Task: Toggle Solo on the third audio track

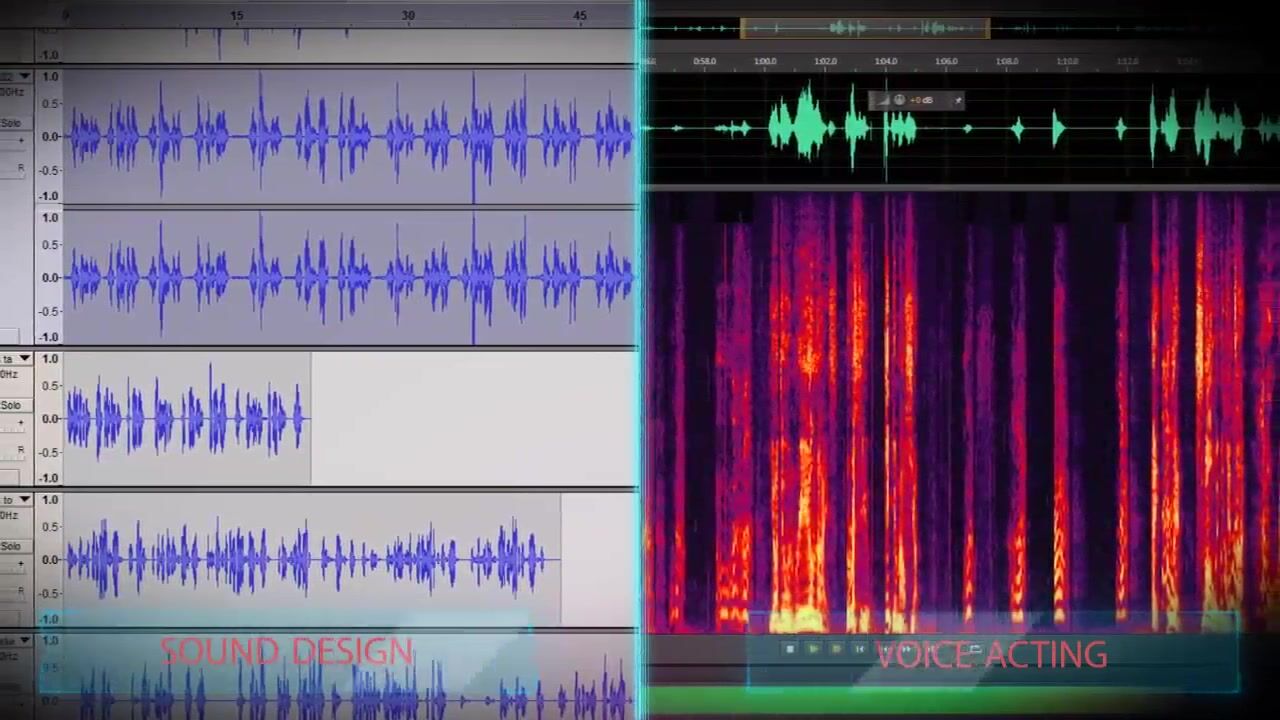Action: point(11,405)
